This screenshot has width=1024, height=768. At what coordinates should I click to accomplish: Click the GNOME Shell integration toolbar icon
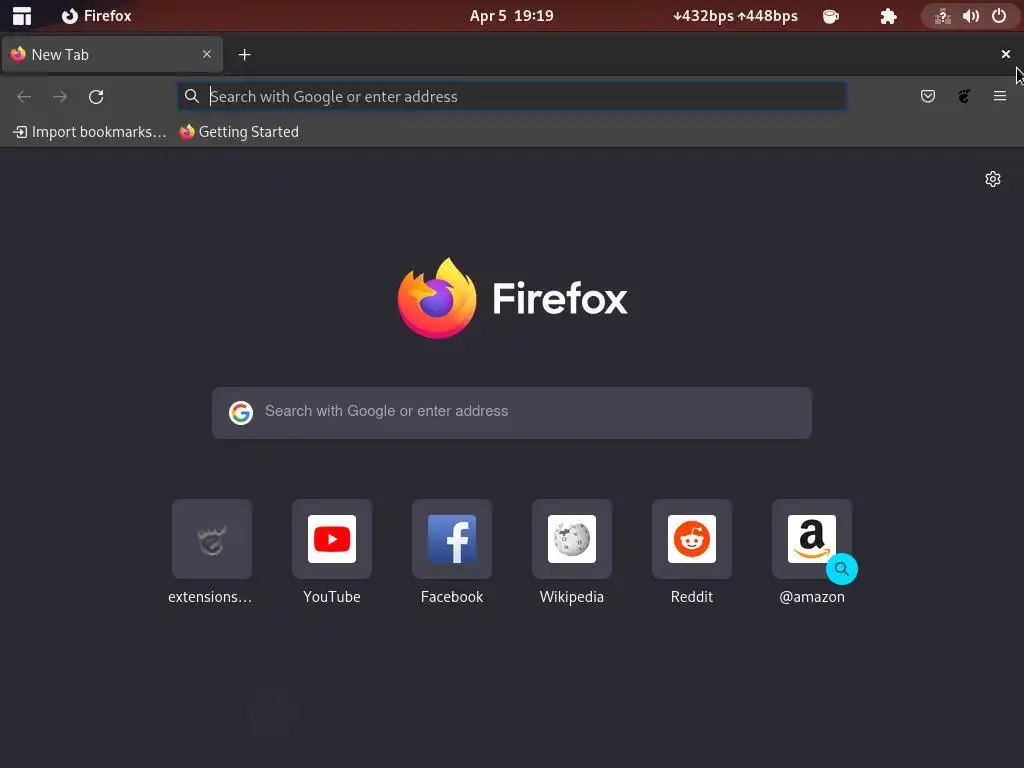point(964,97)
